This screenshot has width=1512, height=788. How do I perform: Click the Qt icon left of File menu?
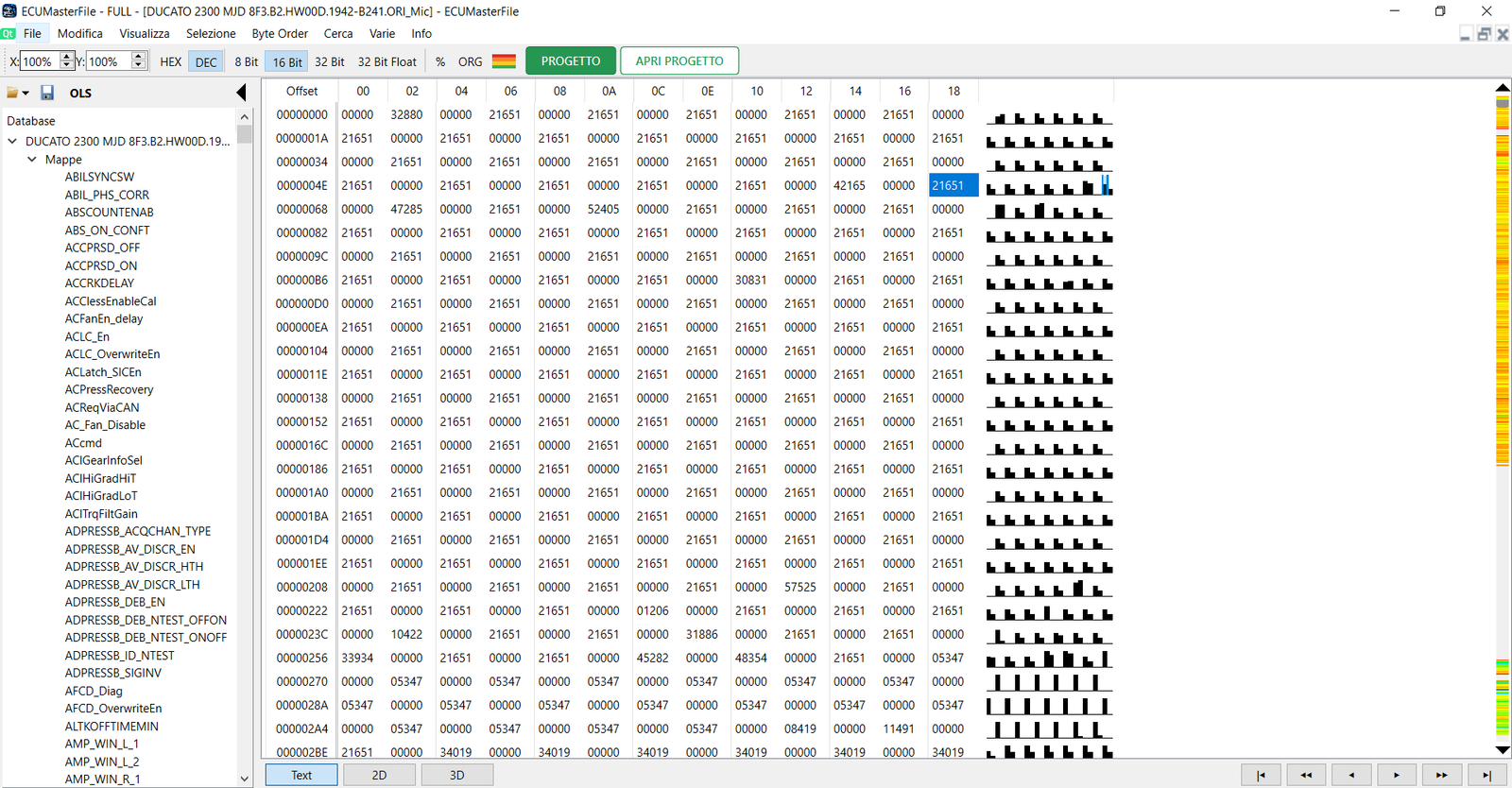9,34
